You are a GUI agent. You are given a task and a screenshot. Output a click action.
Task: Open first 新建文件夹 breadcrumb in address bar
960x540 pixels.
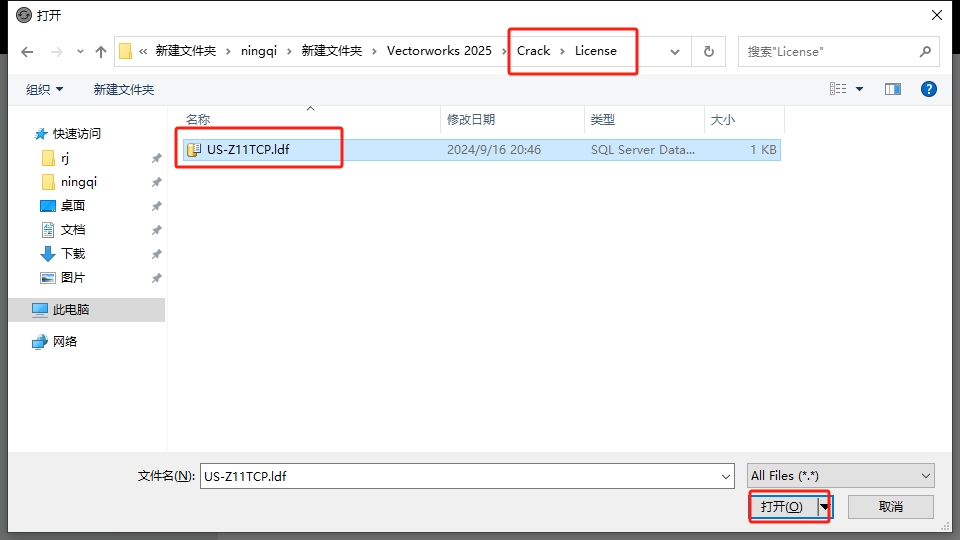(x=186, y=51)
